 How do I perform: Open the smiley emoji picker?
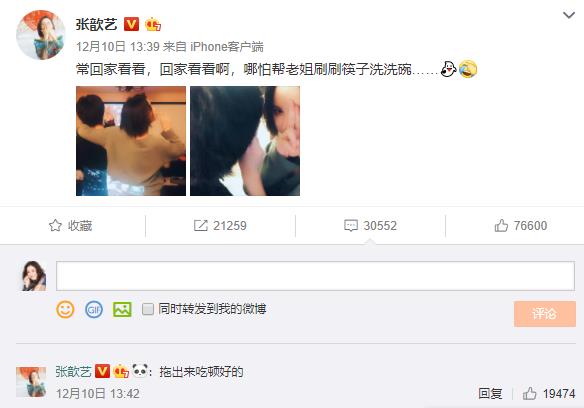tap(65, 309)
